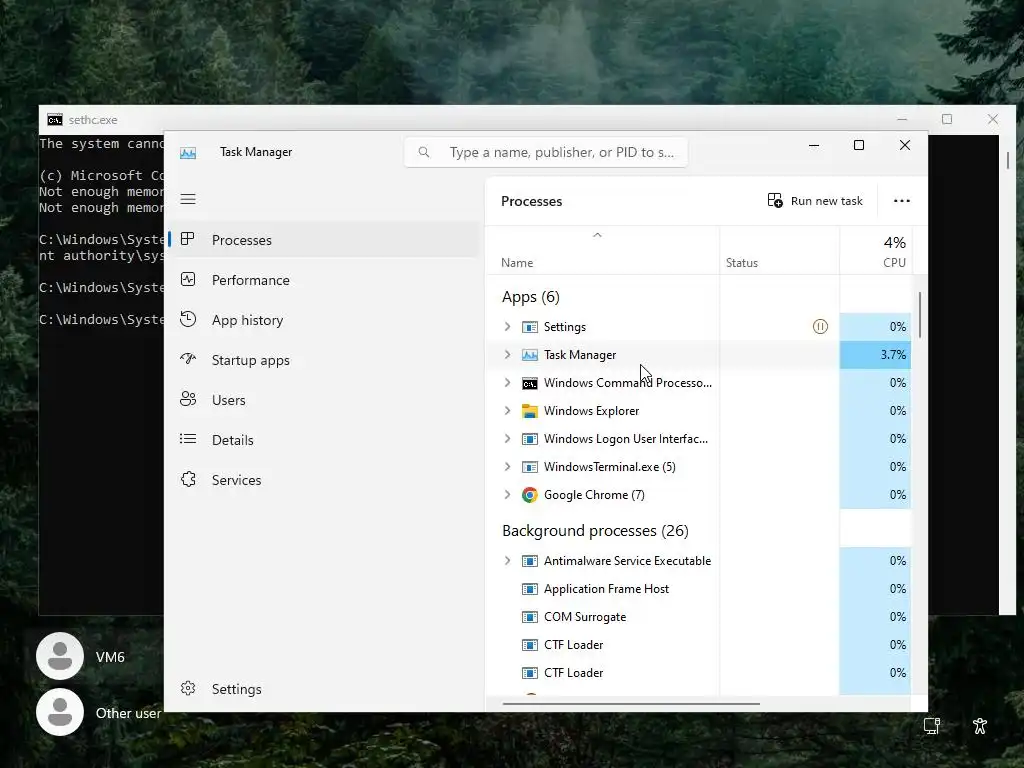The width and height of the screenshot is (1024, 768).
Task: Click the Windows Logon User Interface icon
Action: 530,439
